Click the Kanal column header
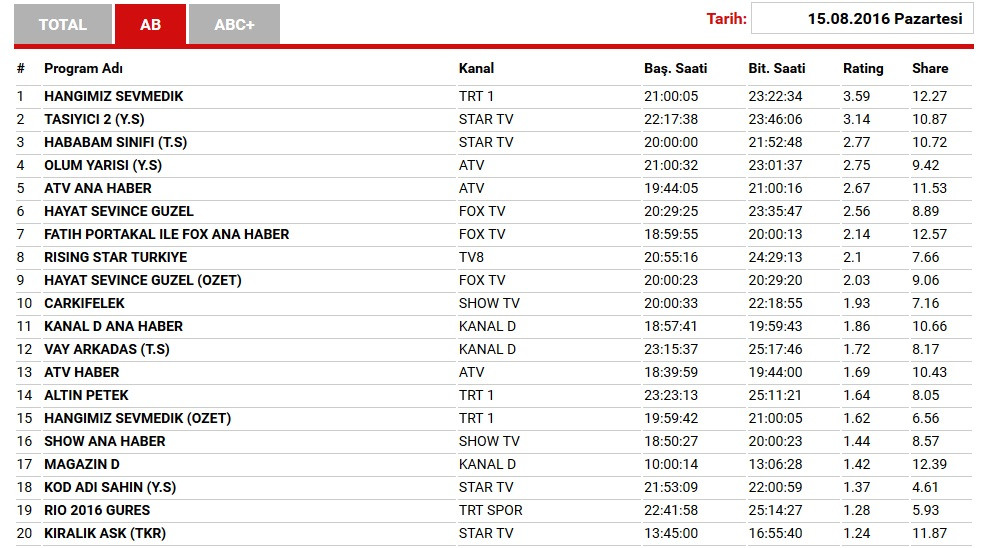988x548 pixels. [476, 68]
